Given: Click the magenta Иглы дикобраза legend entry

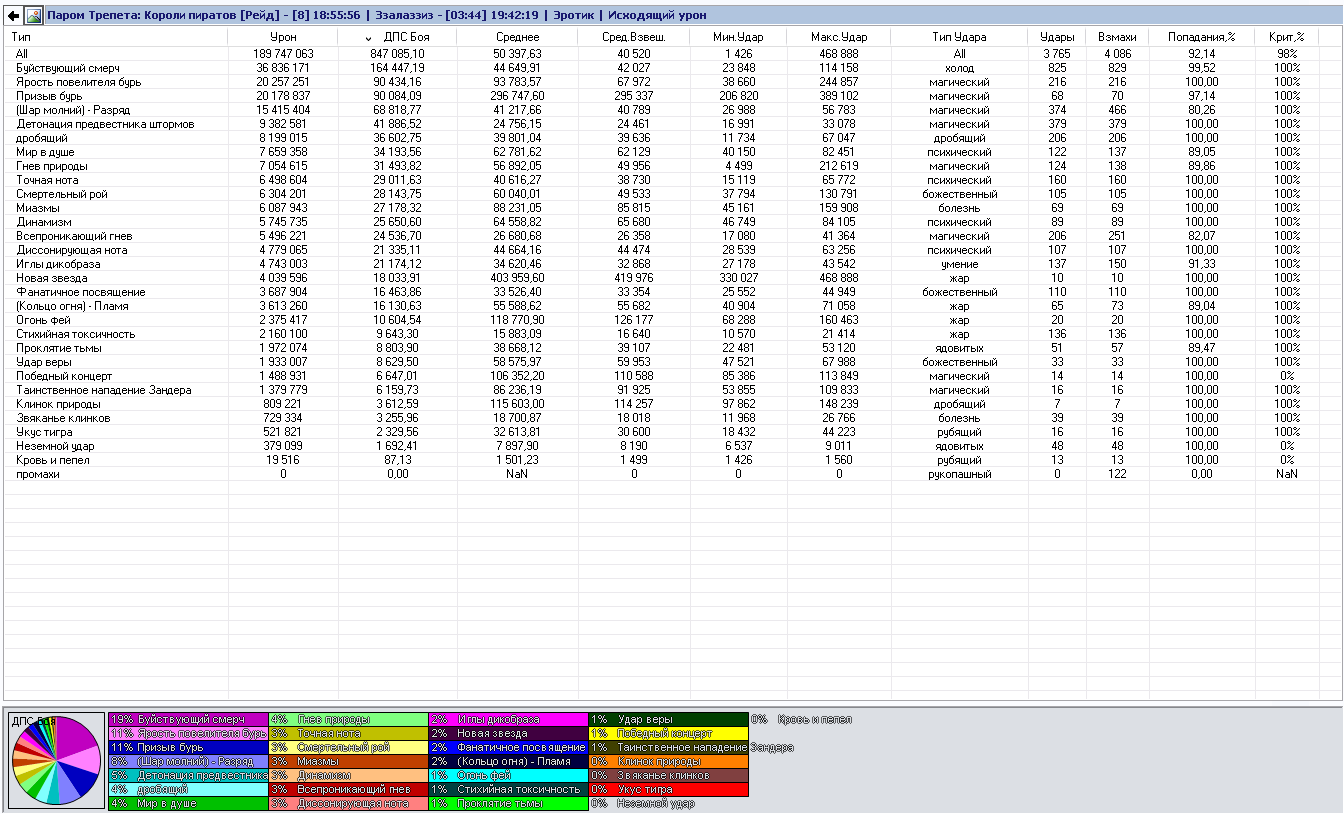Looking at the screenshot, I should (x=508, y=719).
